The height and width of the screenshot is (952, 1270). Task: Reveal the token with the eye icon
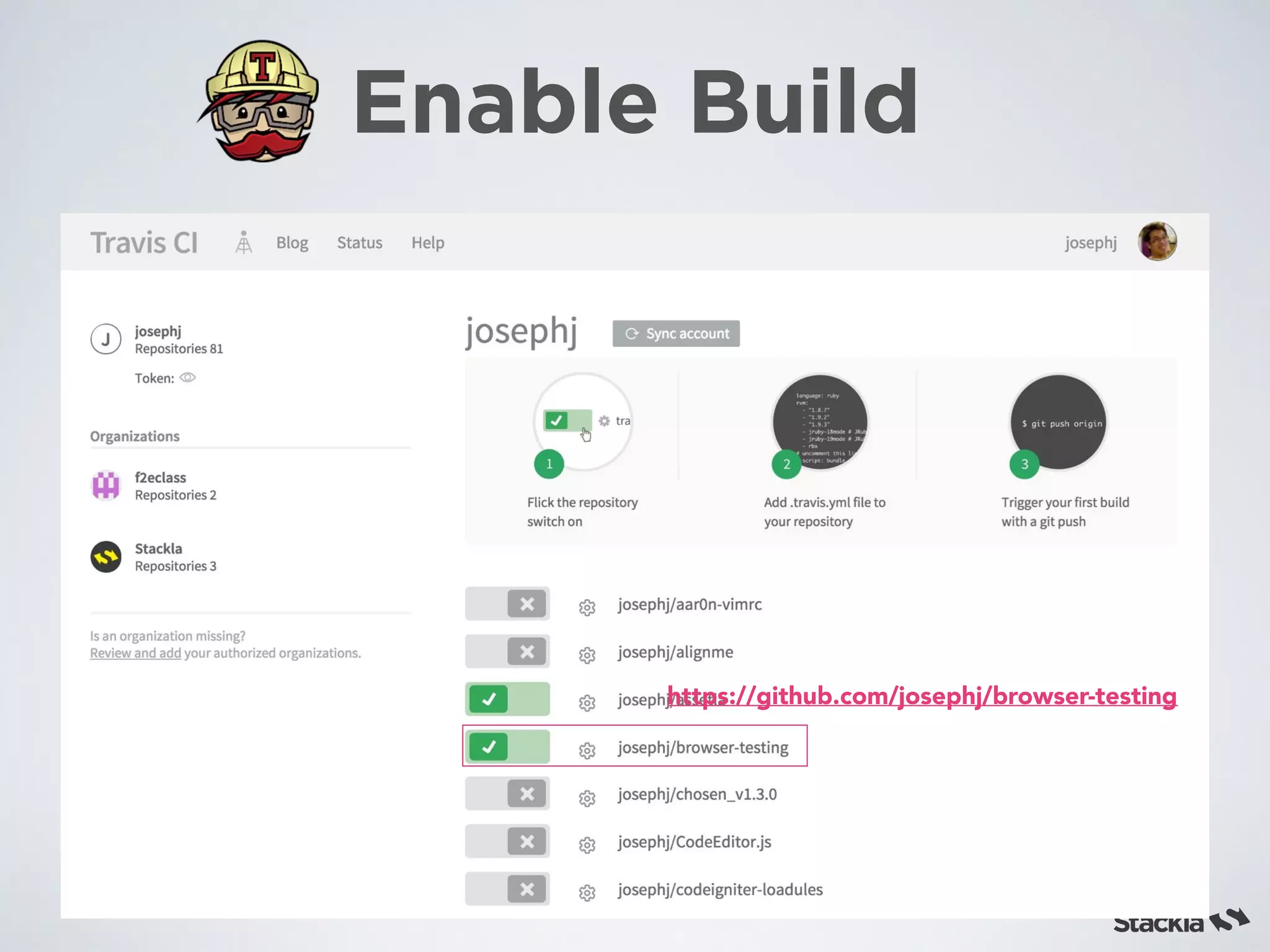[187, 377]
